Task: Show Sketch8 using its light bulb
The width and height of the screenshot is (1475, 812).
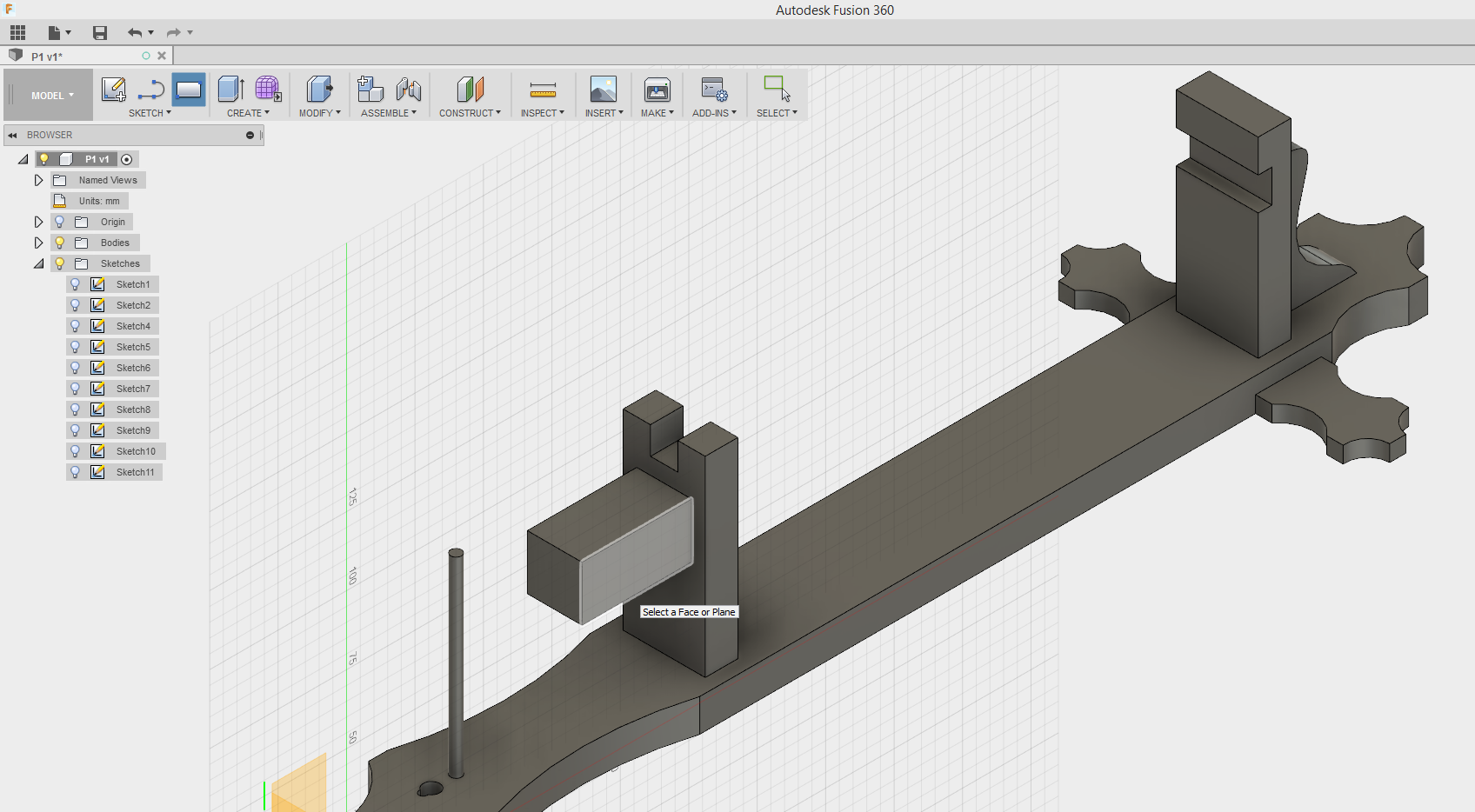Action: 75,409
